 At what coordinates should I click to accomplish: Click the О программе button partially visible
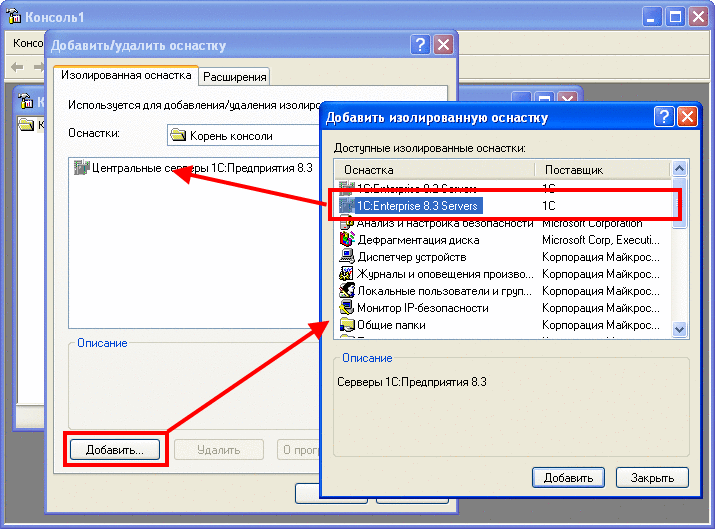click(299, 450)
